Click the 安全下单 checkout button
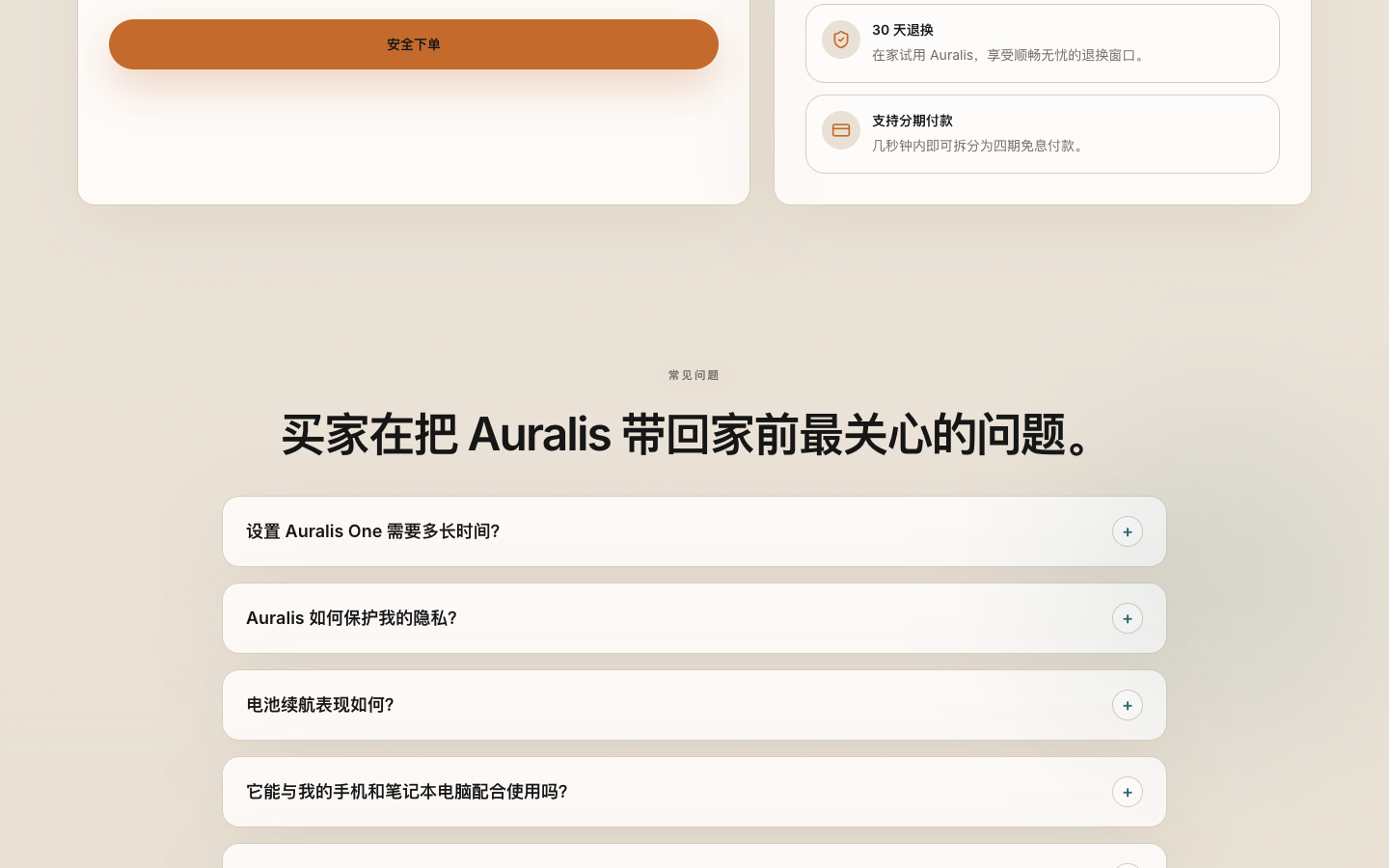 pos(413,44)
